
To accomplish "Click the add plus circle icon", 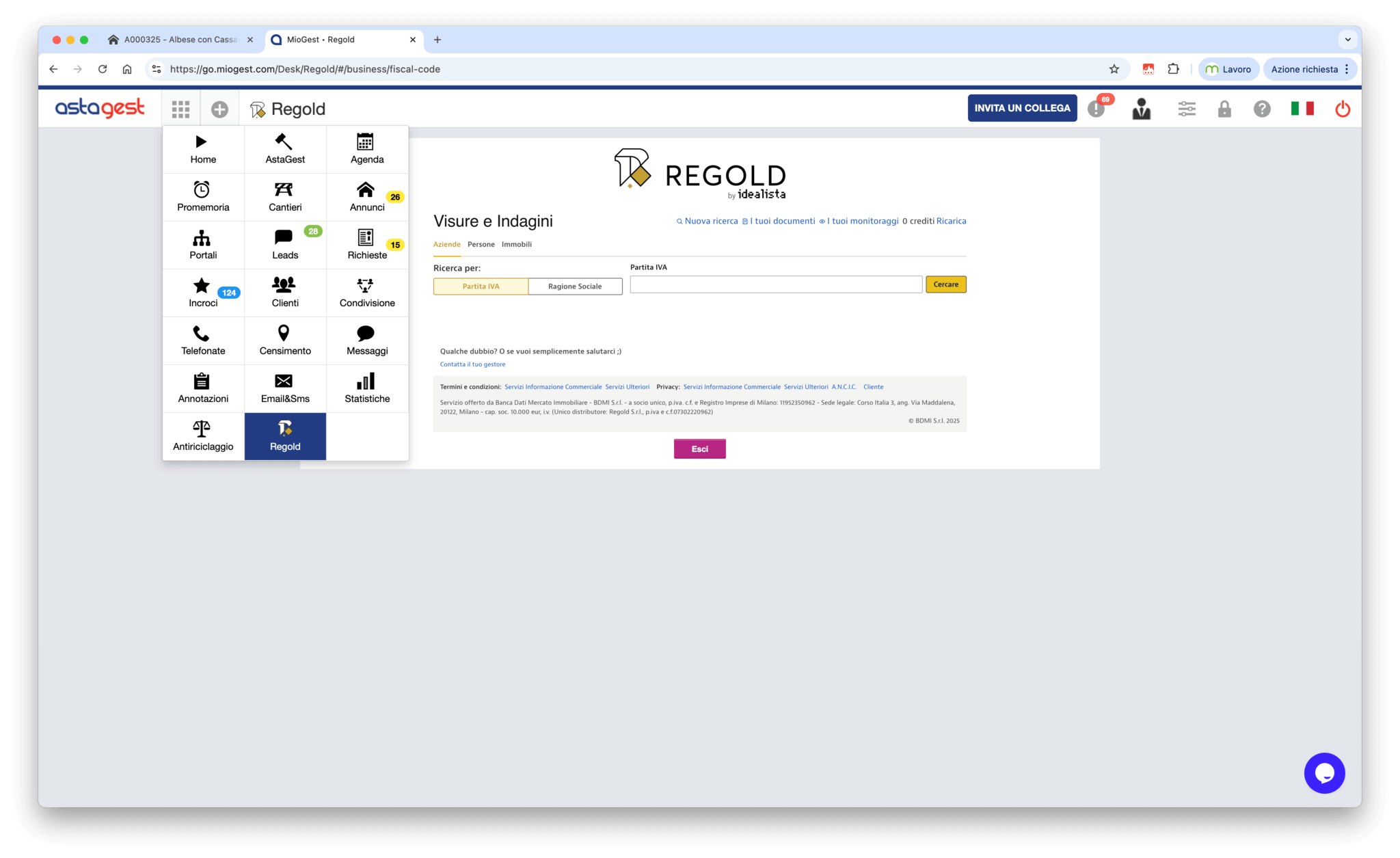I will click(219, 109).
